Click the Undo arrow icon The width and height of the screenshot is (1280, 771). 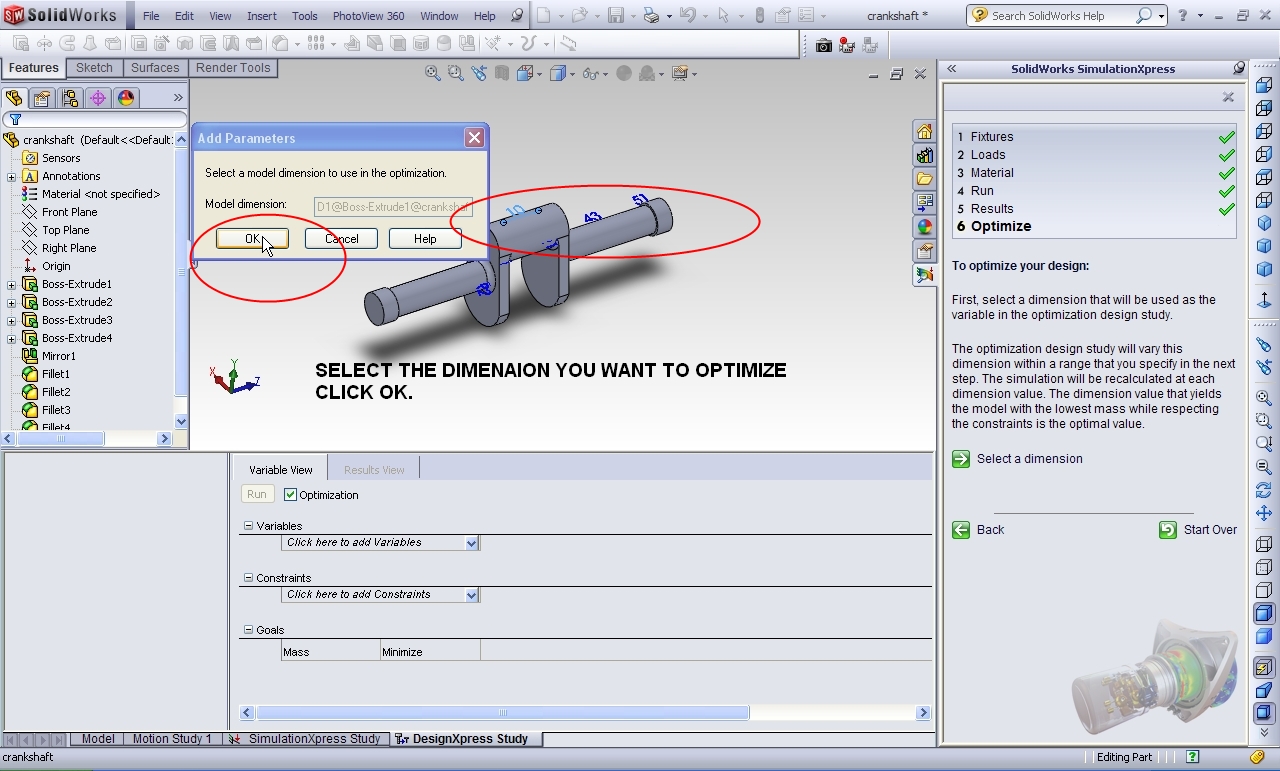pyautogui.click(x=687, y=16)
